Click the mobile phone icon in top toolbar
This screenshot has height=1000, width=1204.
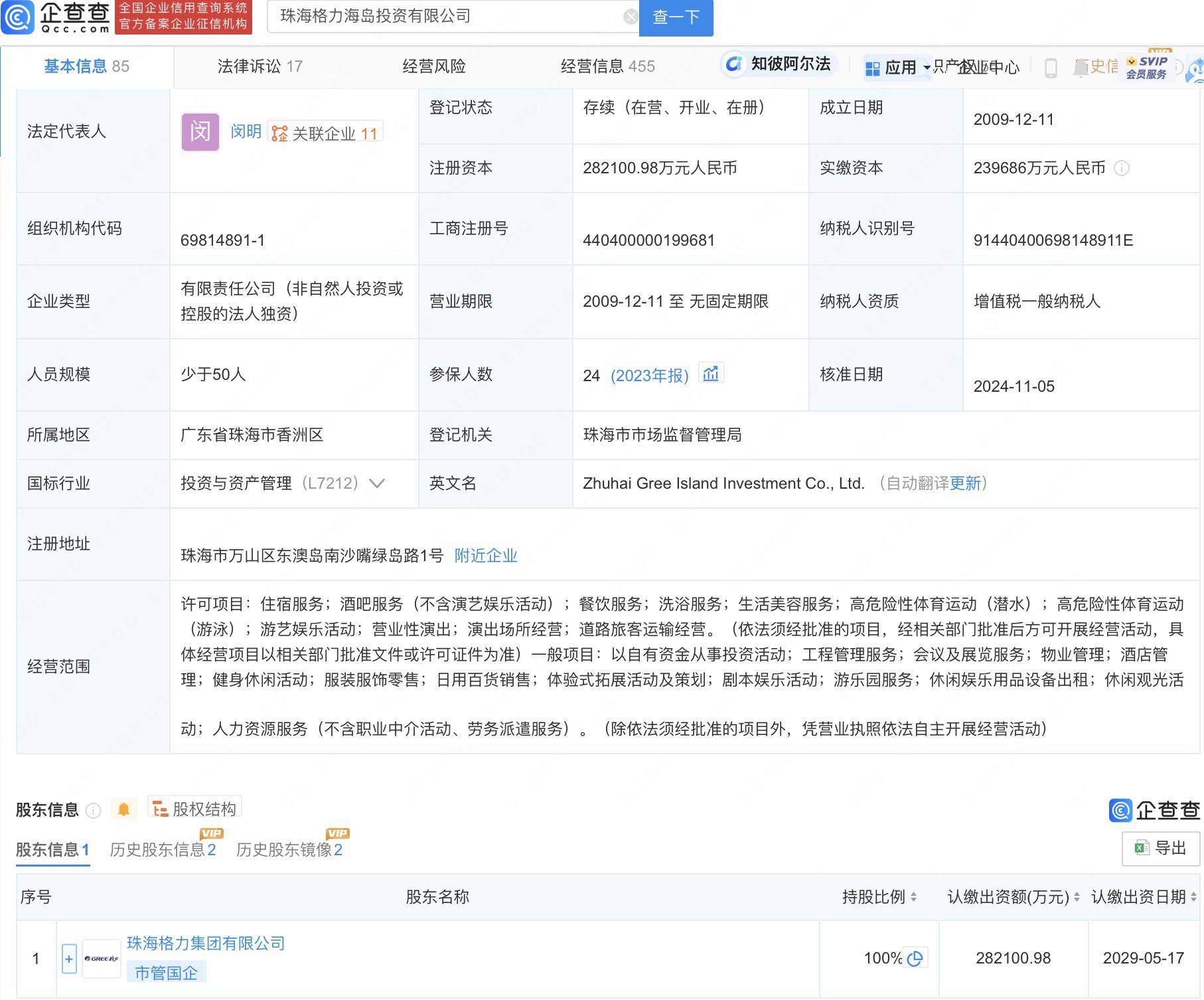[x=1051, y=67]
